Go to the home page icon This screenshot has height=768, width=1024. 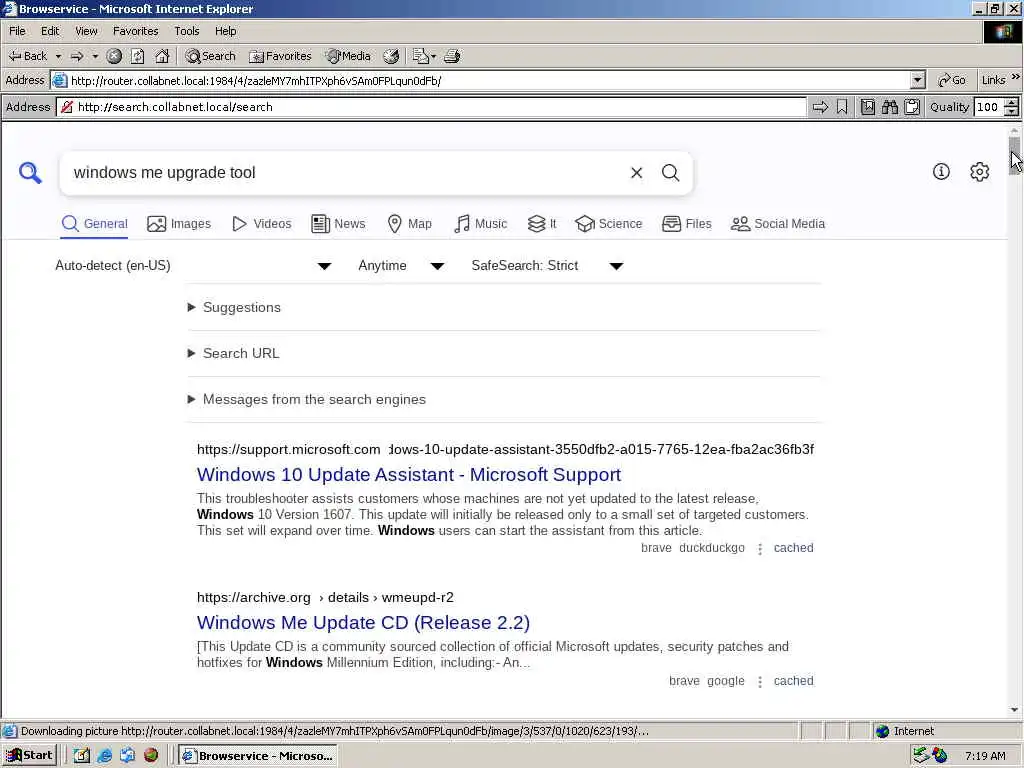tap(162, 56)
